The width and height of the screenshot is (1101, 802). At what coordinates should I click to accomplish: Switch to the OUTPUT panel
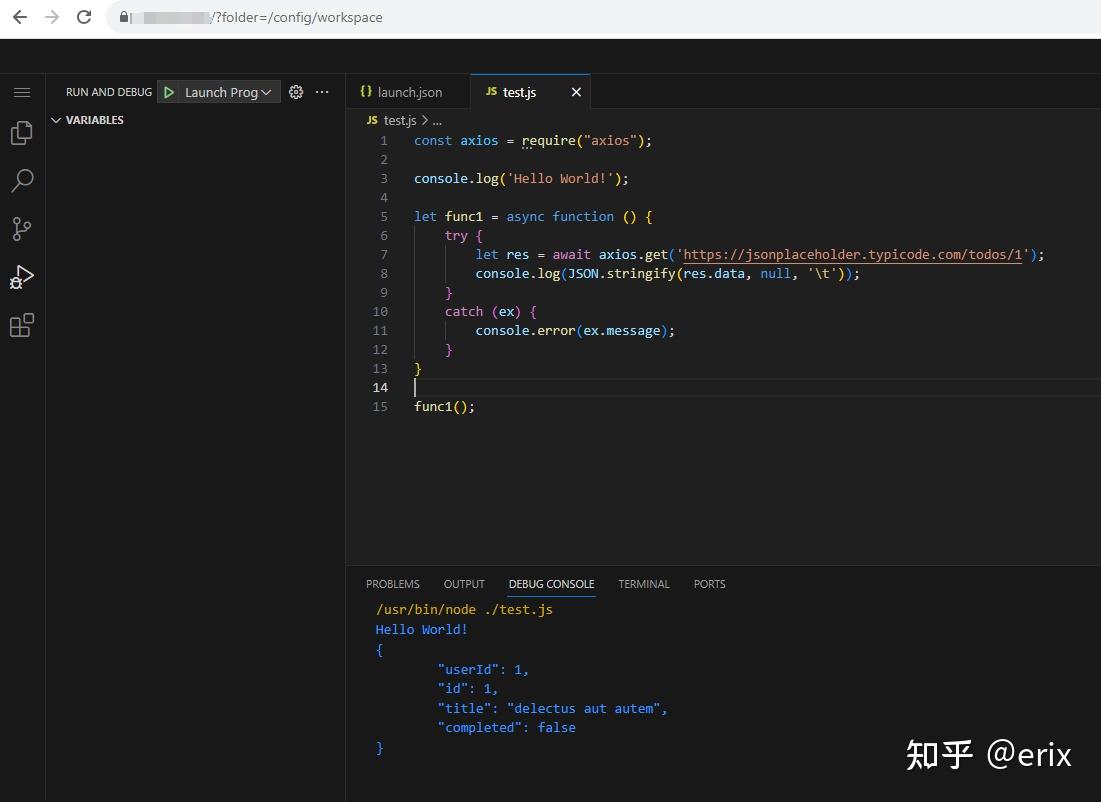(463, 584)
